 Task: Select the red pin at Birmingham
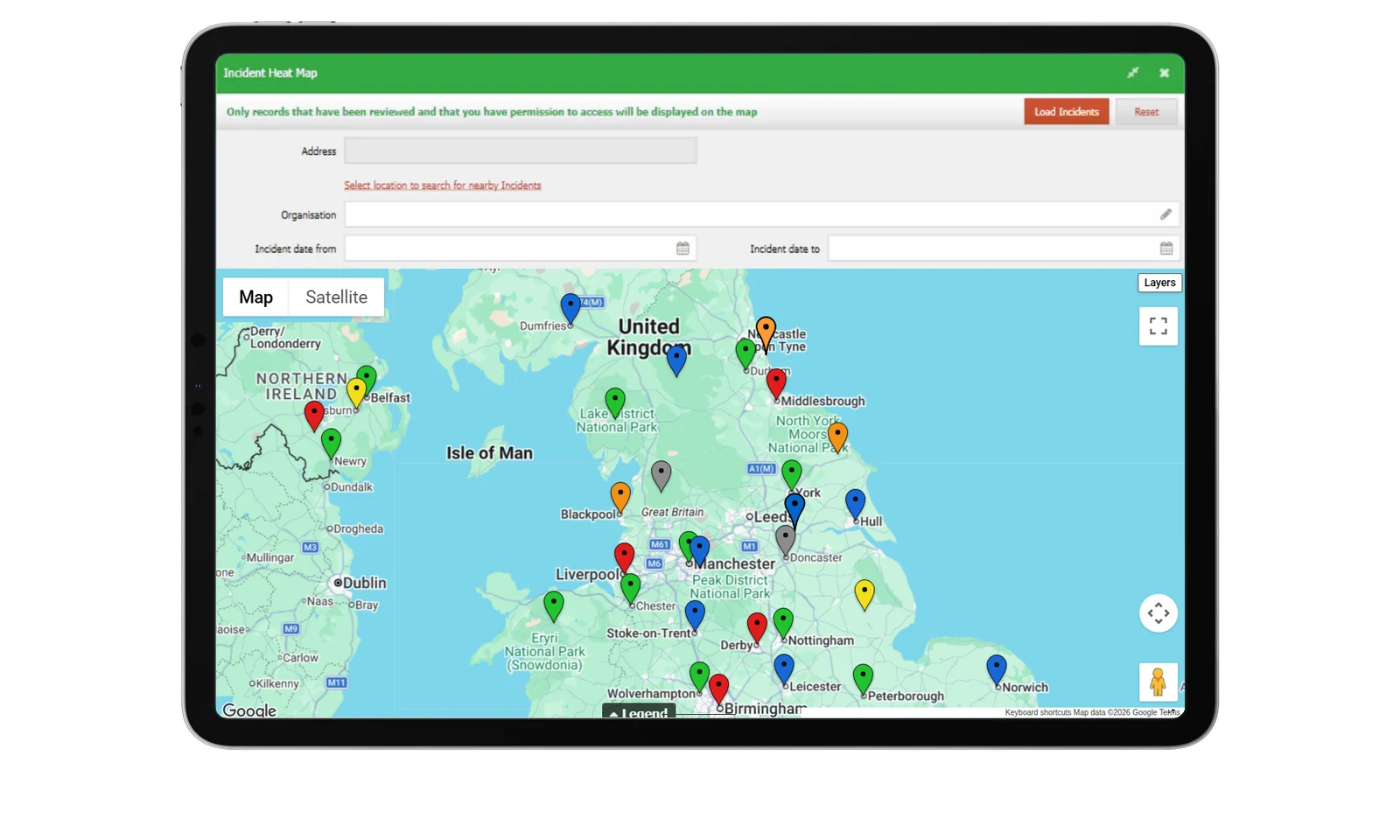click(x=718, y=690)
